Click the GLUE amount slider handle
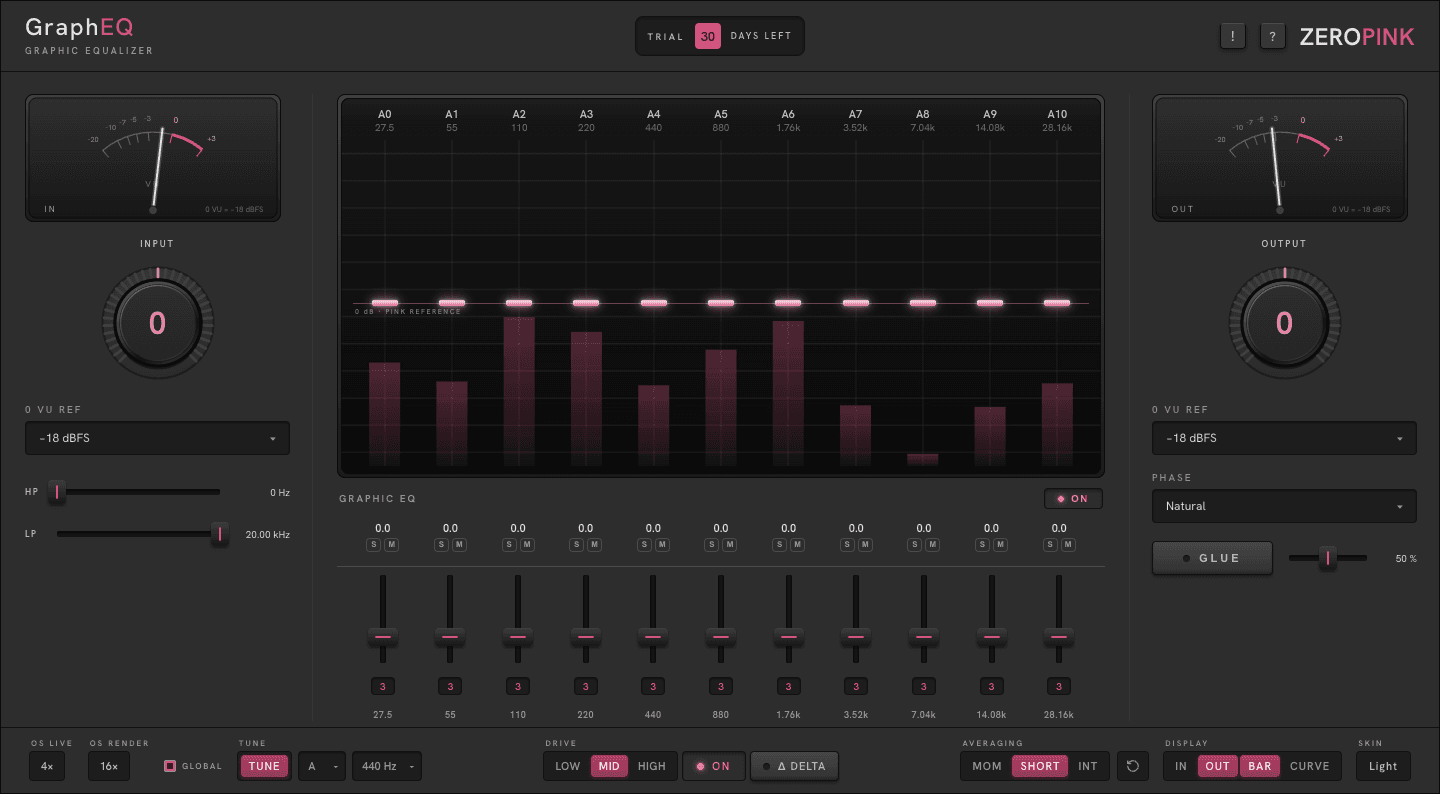The width and height of the screenshot is (1440, 794). [1327, 558]
